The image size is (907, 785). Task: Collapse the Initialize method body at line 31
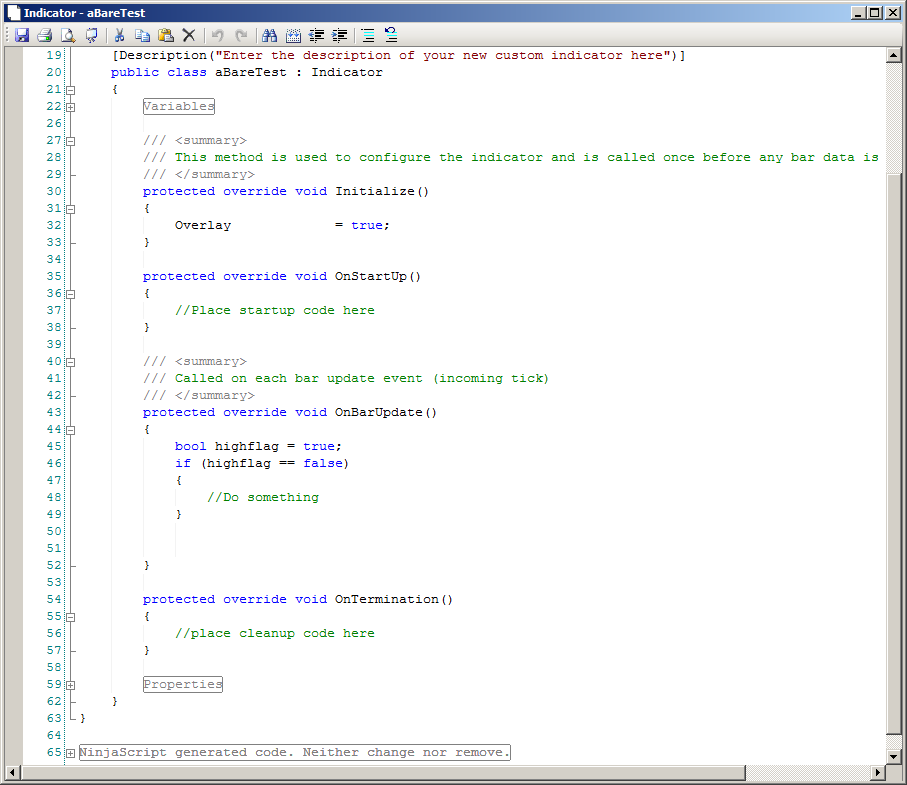click(x=71, y=209)
